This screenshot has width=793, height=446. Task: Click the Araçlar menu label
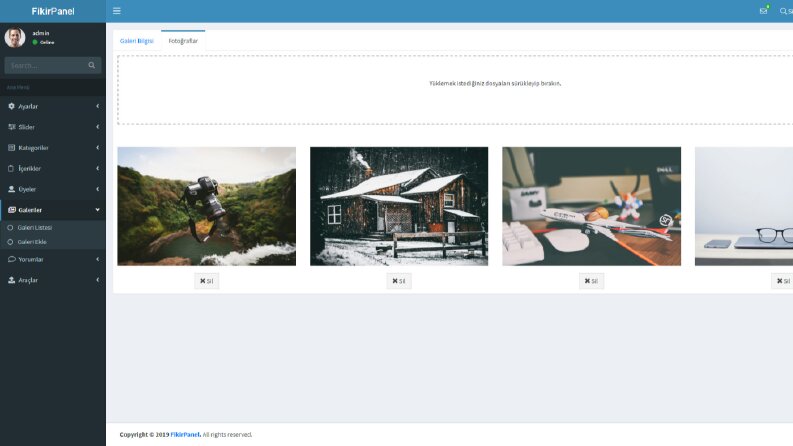28,280
